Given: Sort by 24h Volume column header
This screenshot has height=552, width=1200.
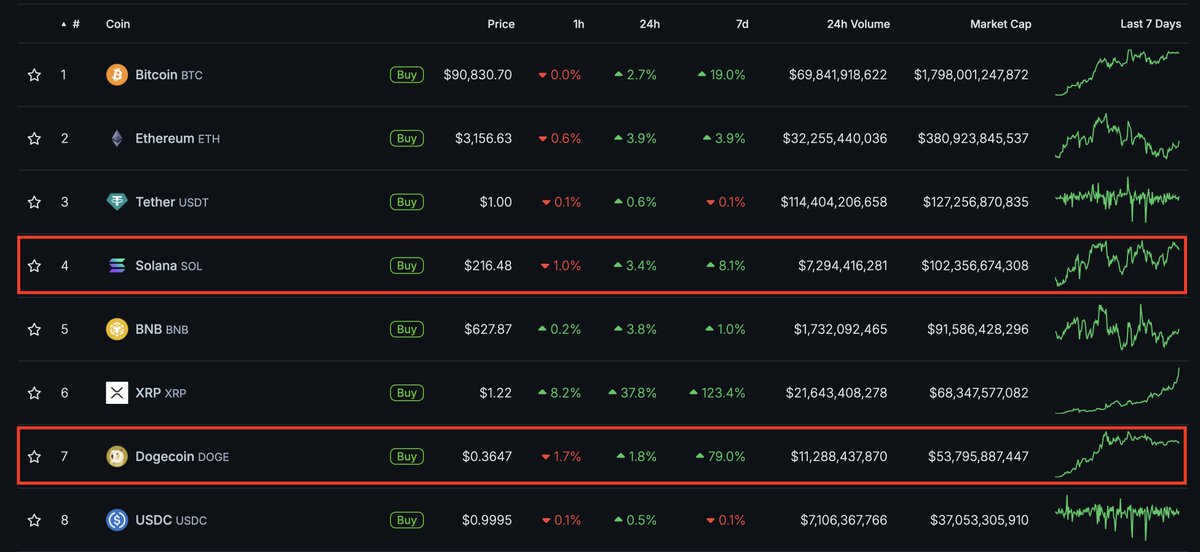Looking at the screenshot, I should 858,24.
